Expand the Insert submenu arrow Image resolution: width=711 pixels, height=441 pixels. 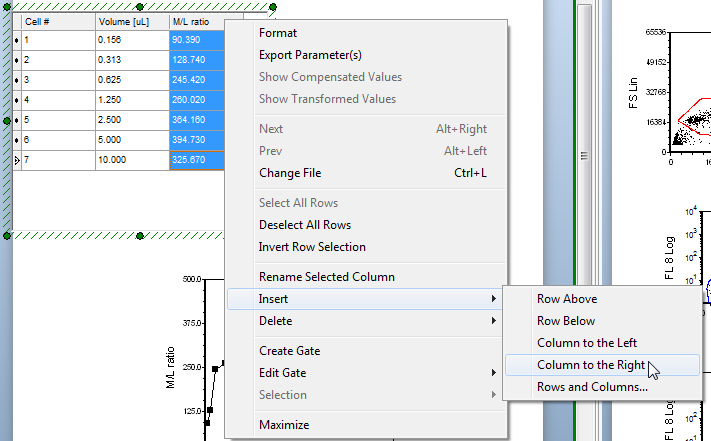493,299
